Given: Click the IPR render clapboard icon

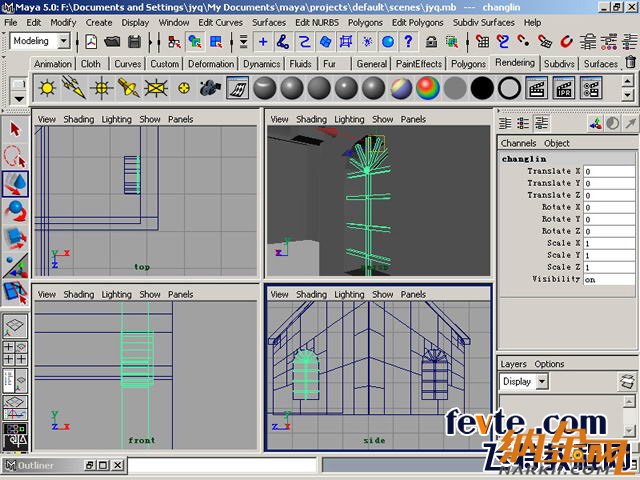Looking at the screenshot, I should pos(564,88).
